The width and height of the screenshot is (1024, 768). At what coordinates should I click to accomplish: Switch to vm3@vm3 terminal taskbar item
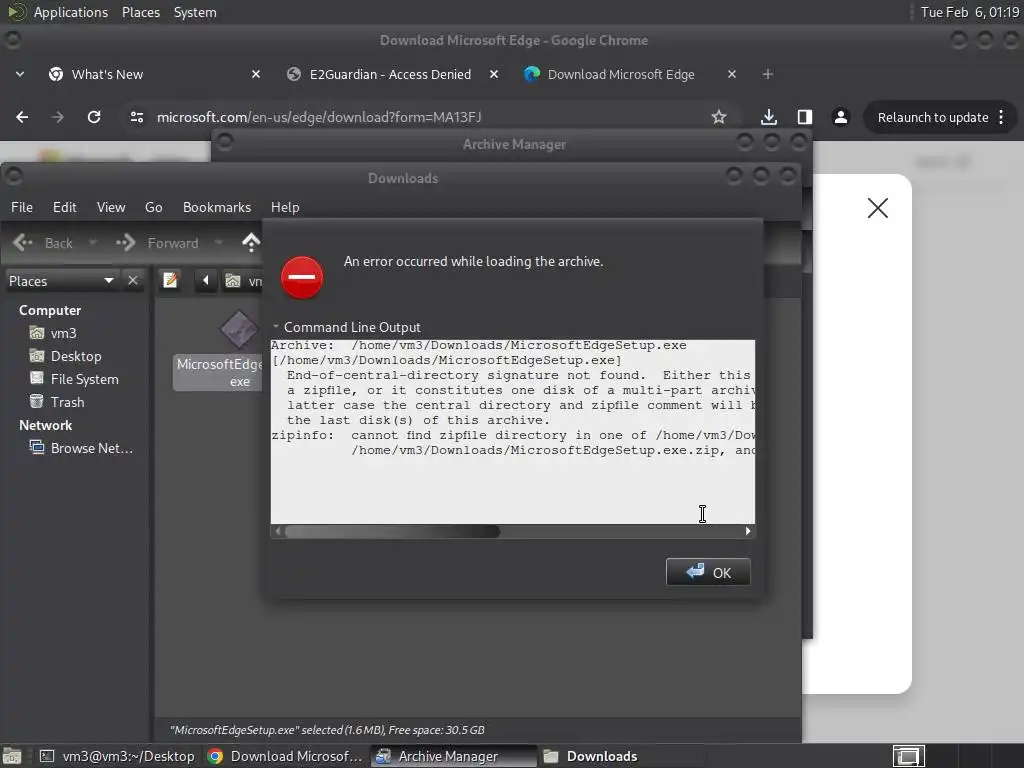[x=118, y=756]
